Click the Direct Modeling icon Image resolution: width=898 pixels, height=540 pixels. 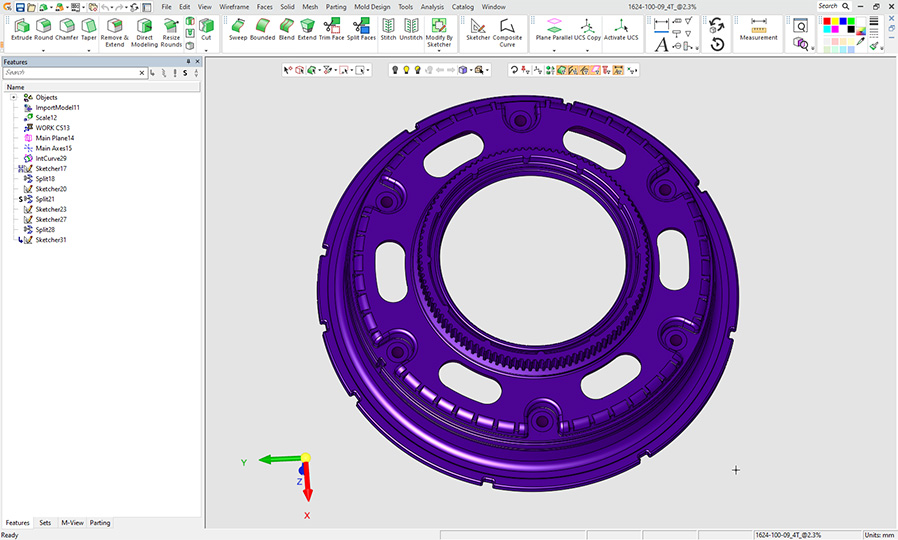tap(145, 28)
